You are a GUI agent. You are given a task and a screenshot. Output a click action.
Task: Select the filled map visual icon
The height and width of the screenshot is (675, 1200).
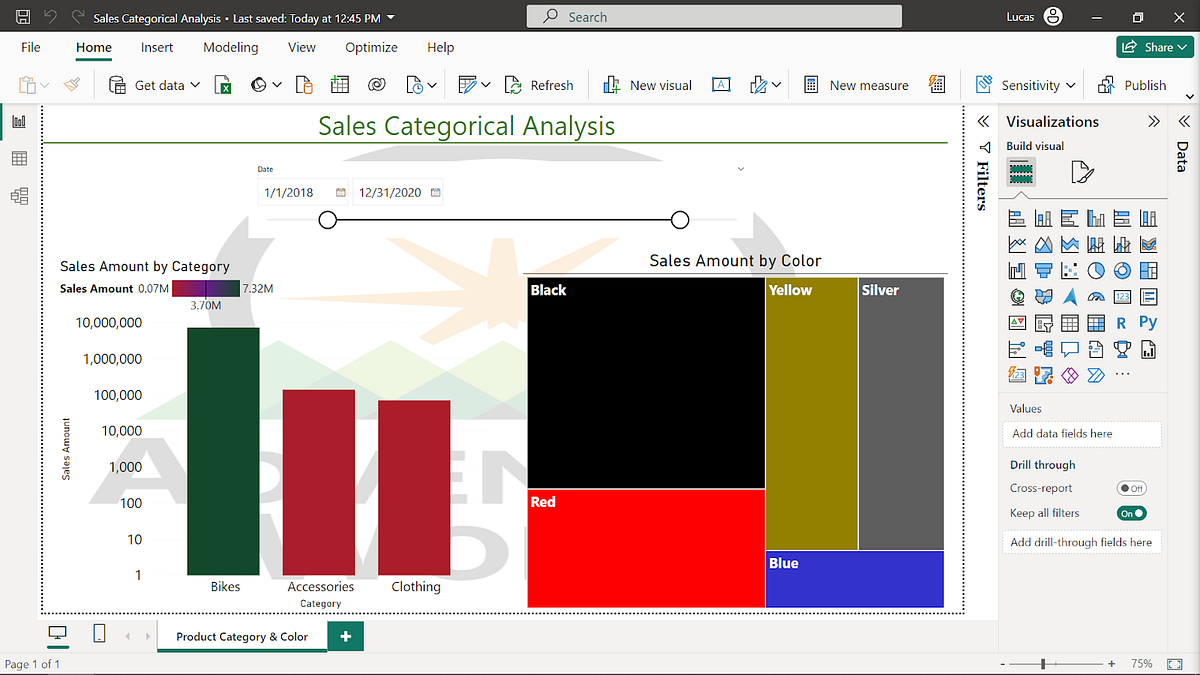[1043, 296]
